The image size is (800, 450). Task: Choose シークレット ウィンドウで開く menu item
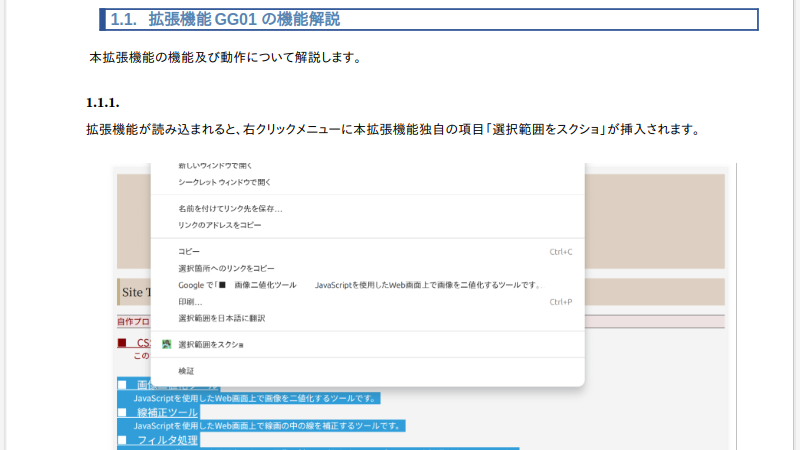224,182
